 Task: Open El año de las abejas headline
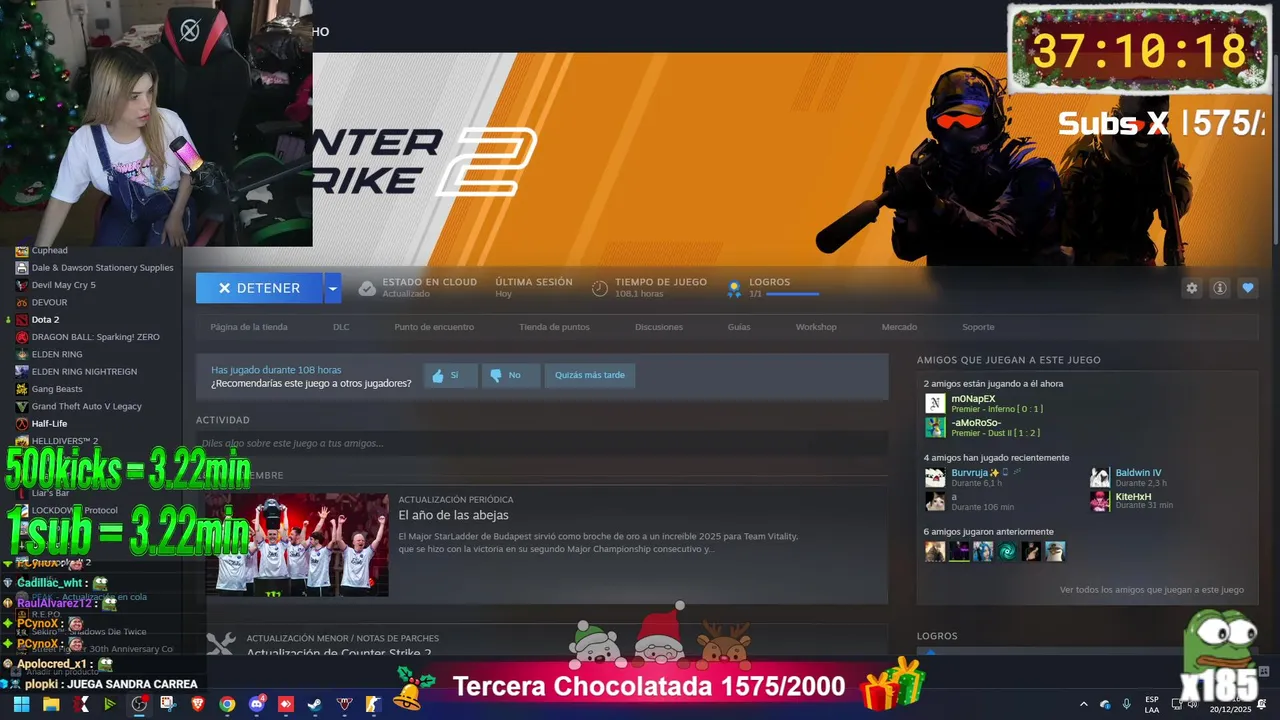point(454,515)
